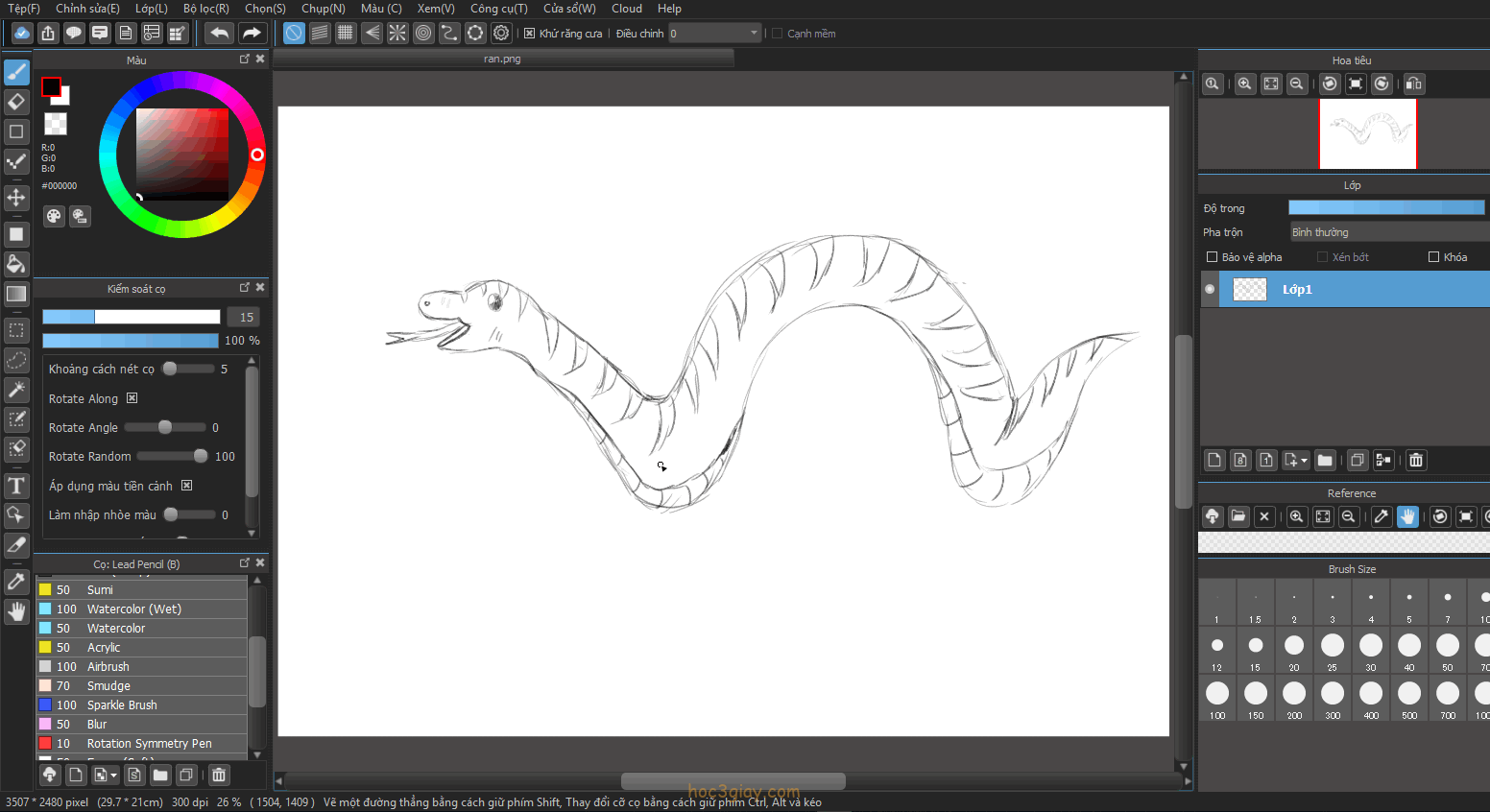Viewport: 1490px width, 812px height.
Task: Click the Rotate Angle slider
Action: (x=164, y=427)
